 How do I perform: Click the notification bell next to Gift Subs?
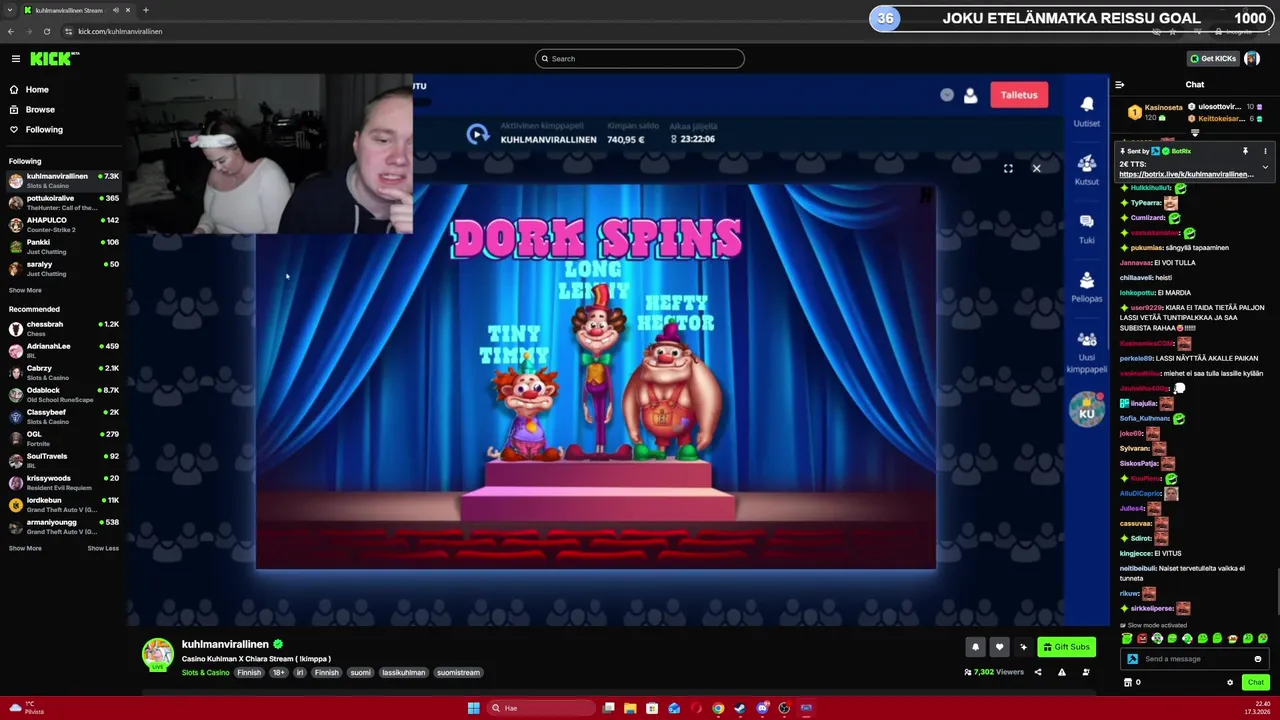[975, 647]
